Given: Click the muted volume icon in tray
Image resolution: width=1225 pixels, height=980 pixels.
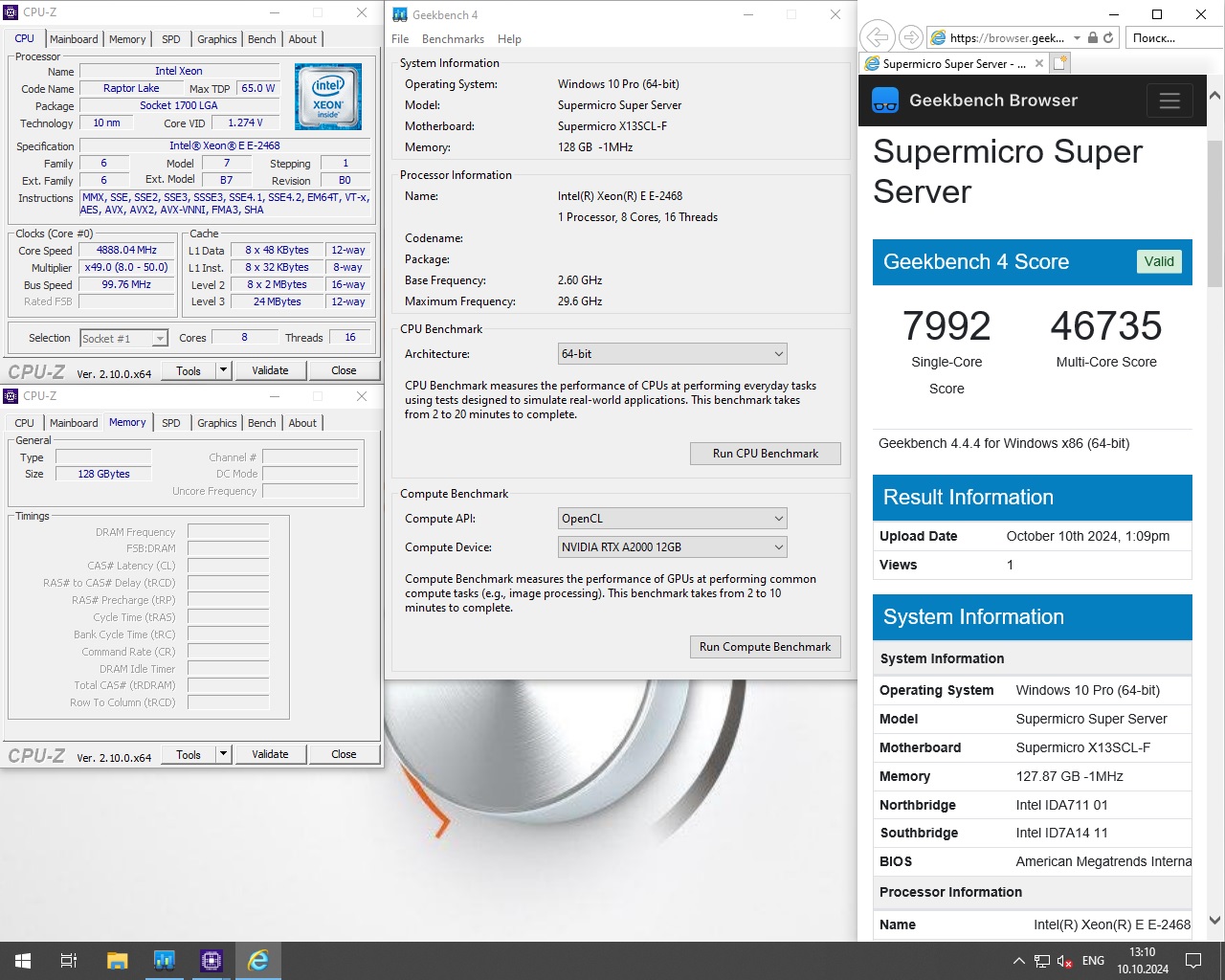Looking at the screenshot, I should [x=1065, y=961].
